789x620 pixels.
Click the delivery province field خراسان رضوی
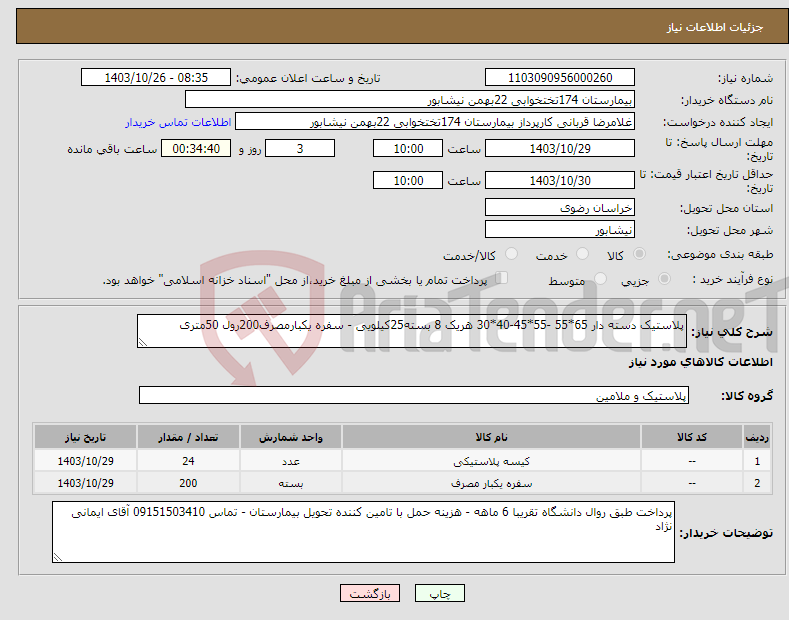click(560, 207)
